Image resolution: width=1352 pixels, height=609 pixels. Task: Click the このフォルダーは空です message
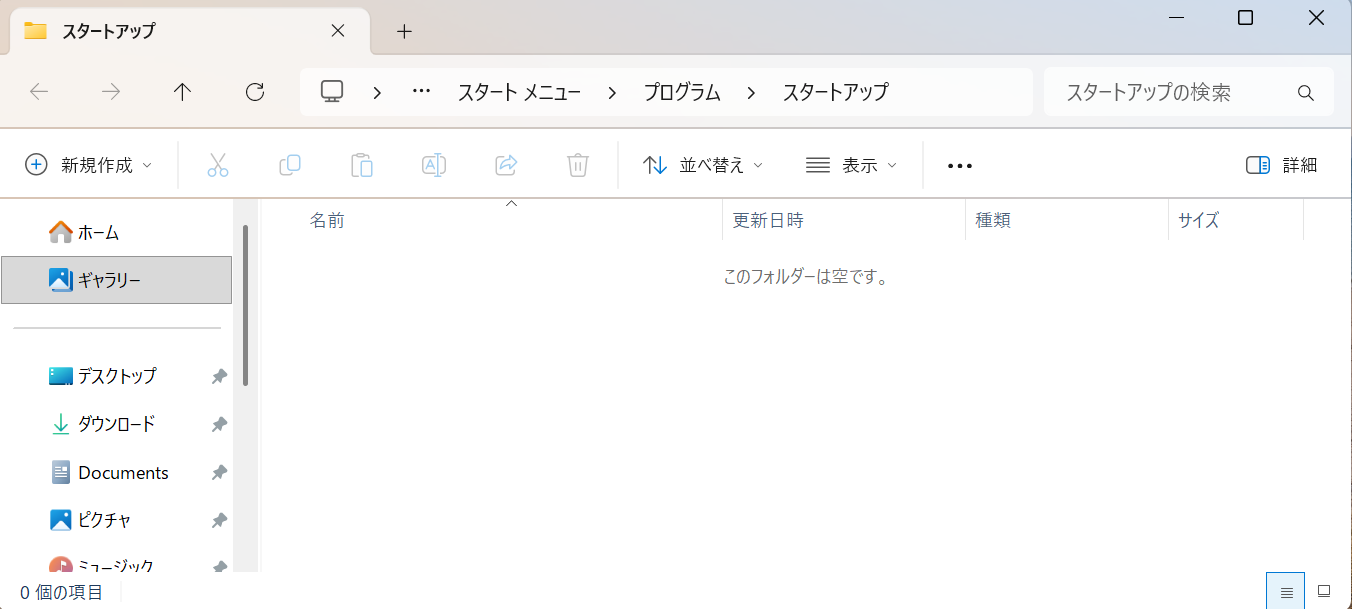[x=806, y=276]
